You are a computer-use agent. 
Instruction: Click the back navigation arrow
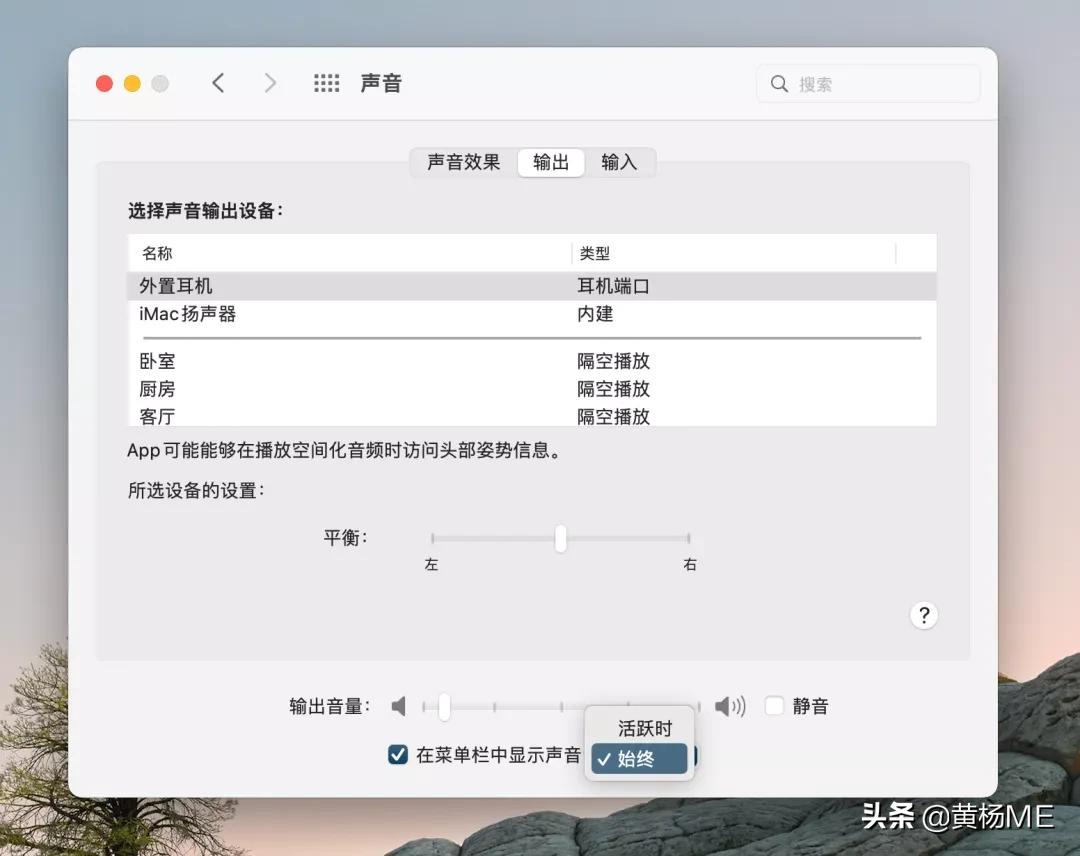[x=219, y=83]
